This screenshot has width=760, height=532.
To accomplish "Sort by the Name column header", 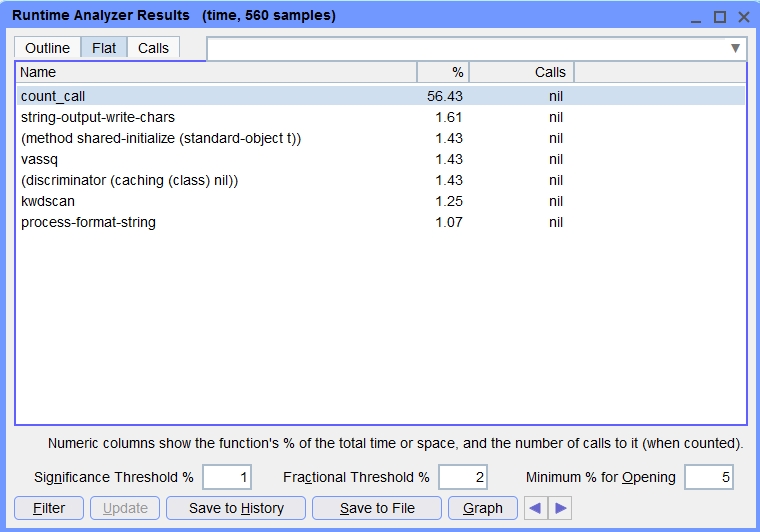I will (x=215, y=72).
